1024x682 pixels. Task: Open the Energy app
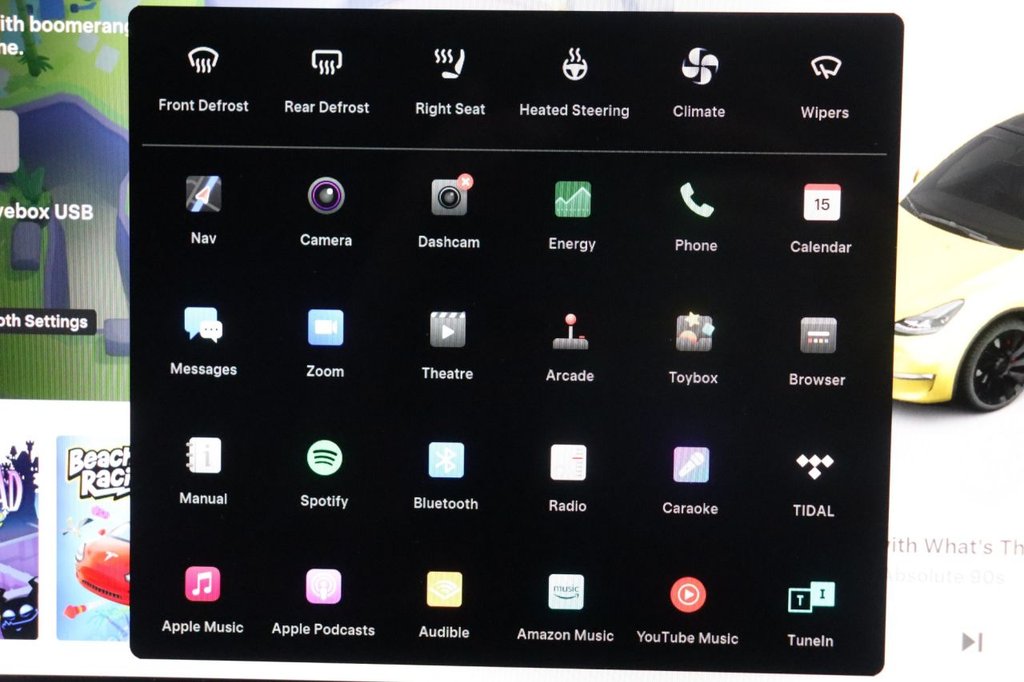tap(572, 200)
